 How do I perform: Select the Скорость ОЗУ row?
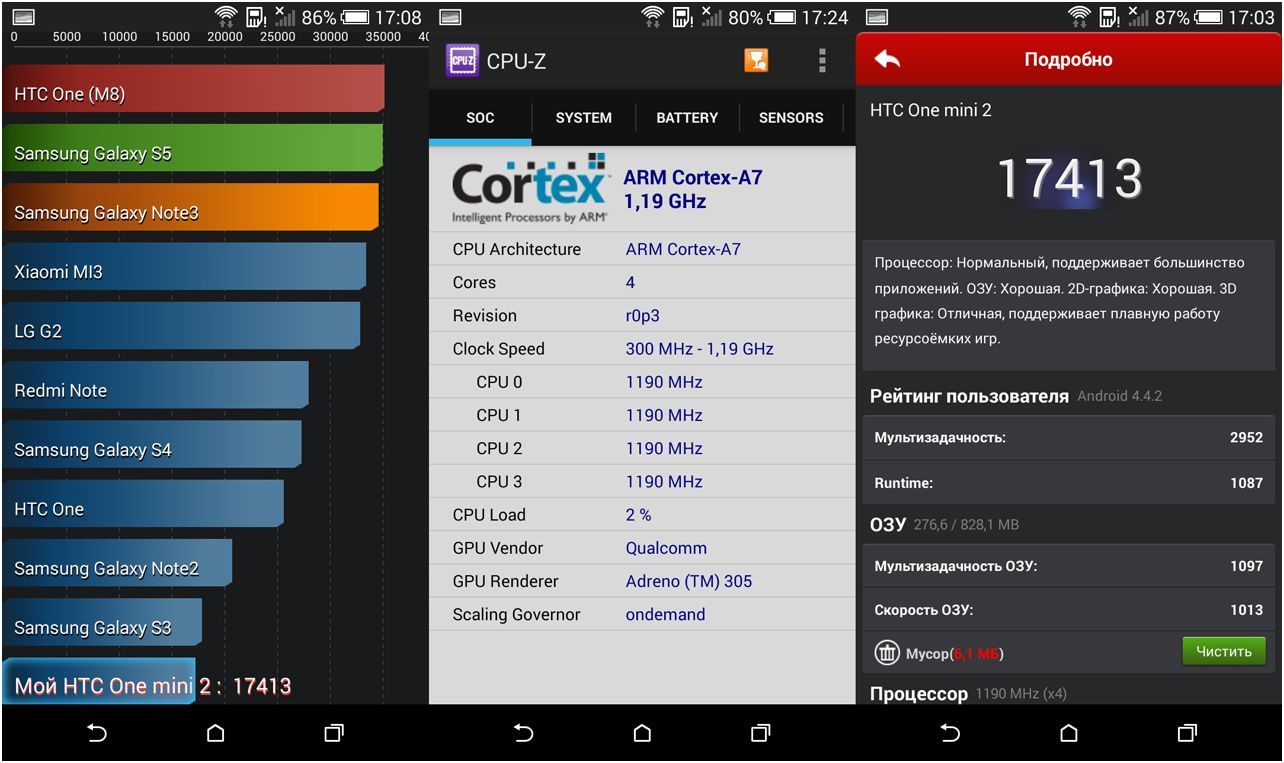[x=1068, y=610]
